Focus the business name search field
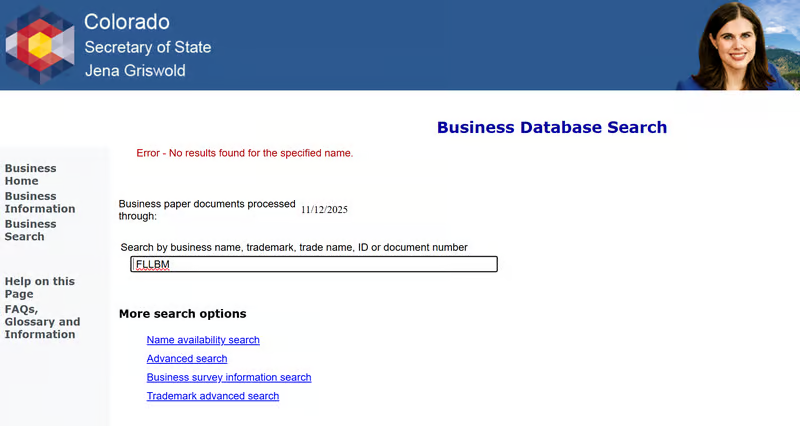The image size is (800, 426). pos(314,265)
